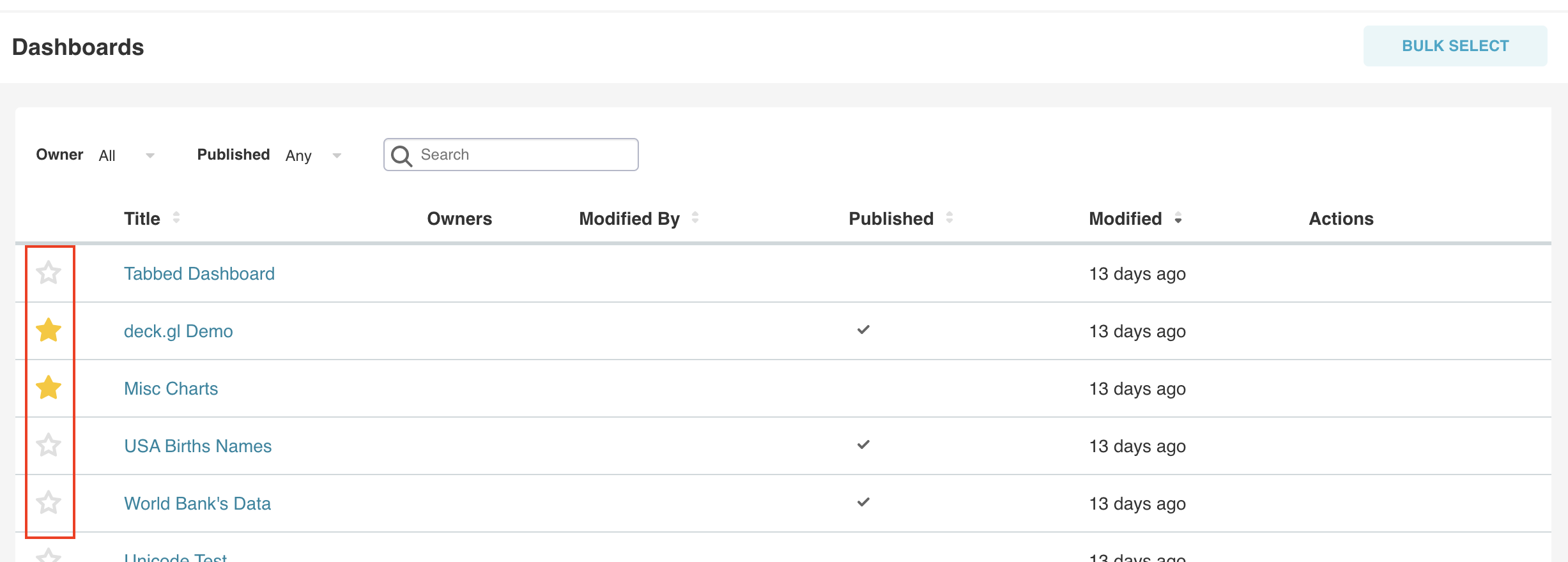
Task: Mark World Bank's Data as favorite
Action: pyautogui.click(x=49, y=503)
